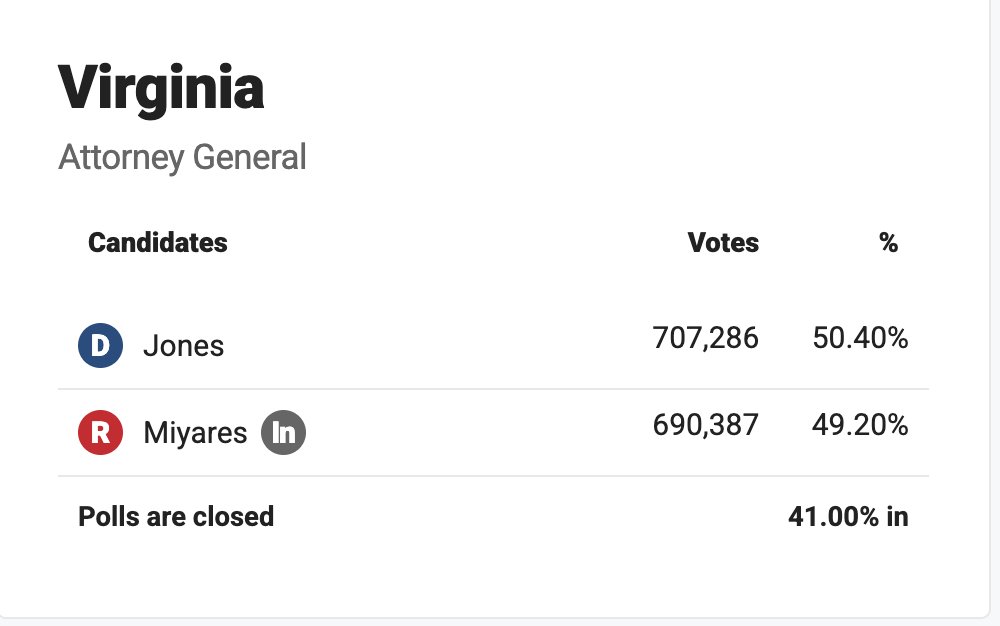Click the 49.20% percentage for Miyares
Screen dimensions: 1000x626
[860, 425]
